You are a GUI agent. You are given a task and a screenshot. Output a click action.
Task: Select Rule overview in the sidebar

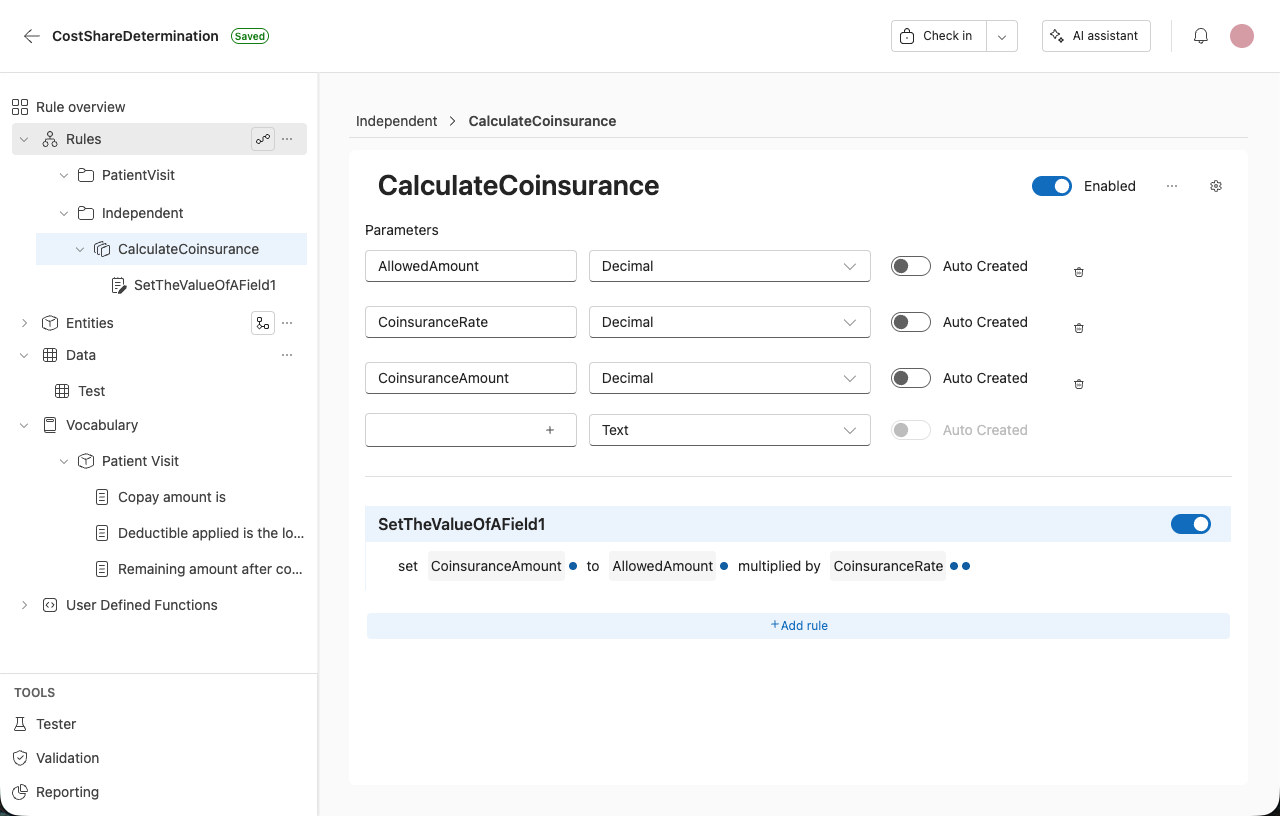click(80, 107)
